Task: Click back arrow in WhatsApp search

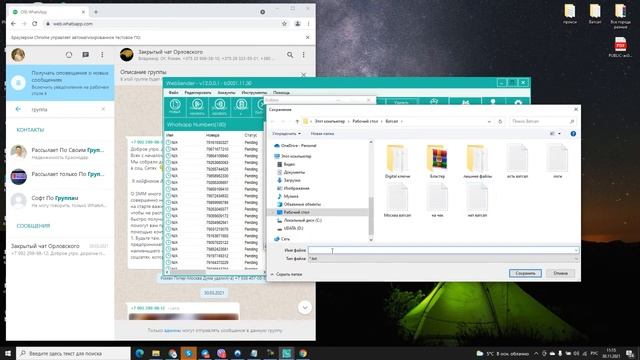Action: click(x=18, y=109)
